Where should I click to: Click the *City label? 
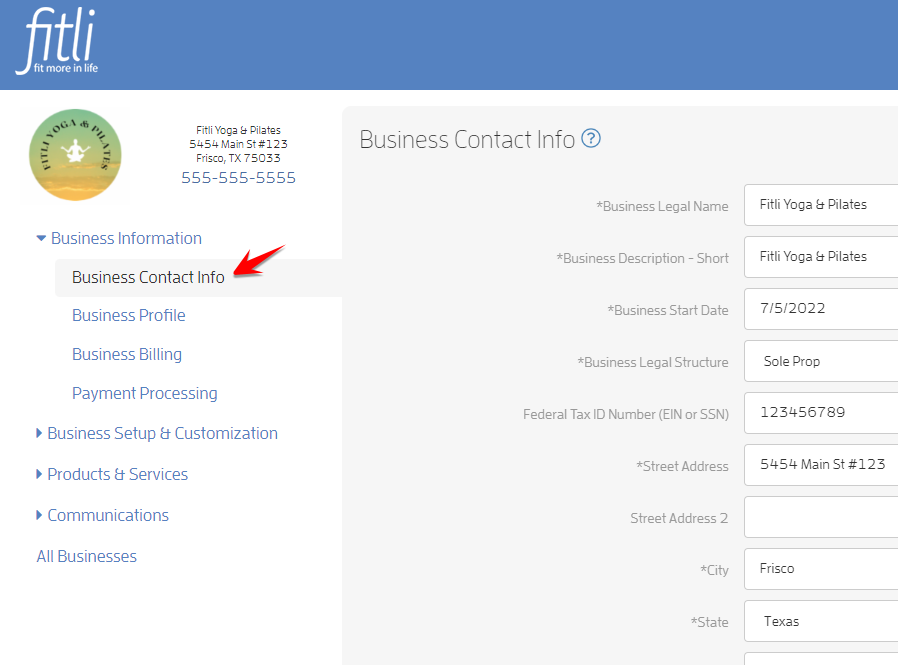(714, 570)
